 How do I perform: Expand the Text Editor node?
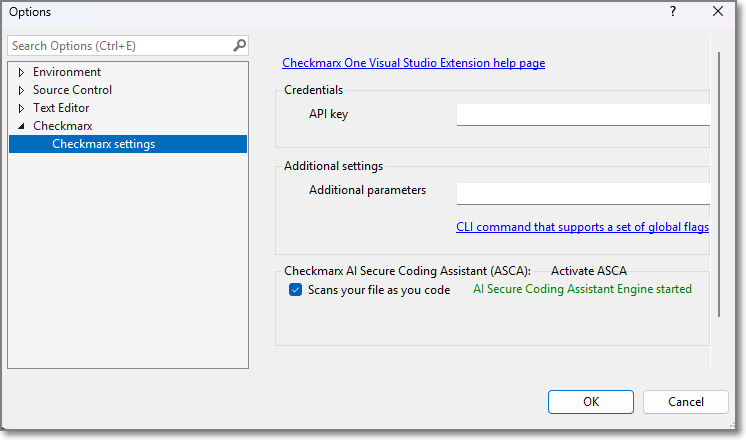[x=21, y=108]
